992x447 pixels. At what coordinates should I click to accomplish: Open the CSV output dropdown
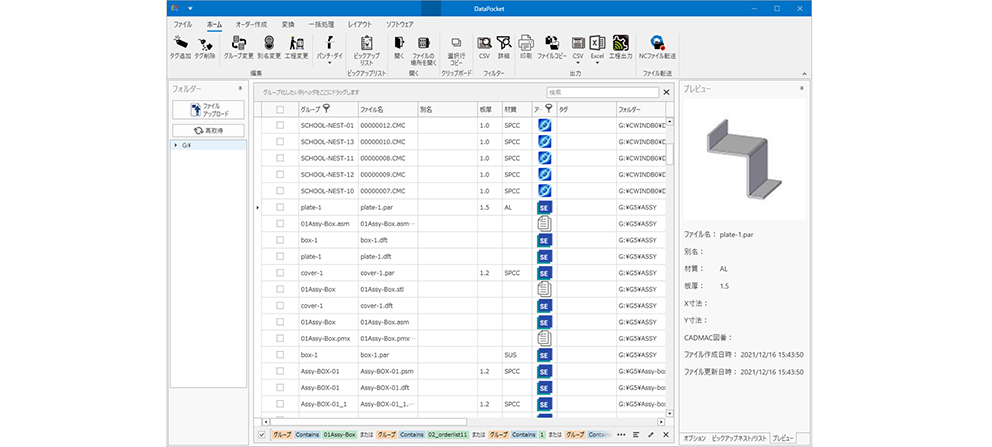577,63
